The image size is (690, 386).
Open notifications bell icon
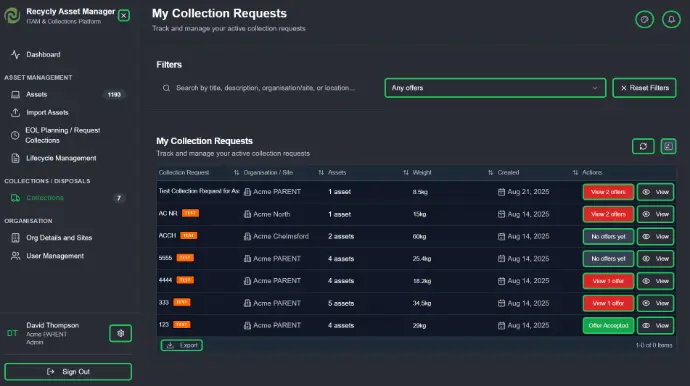pos(671,19)
